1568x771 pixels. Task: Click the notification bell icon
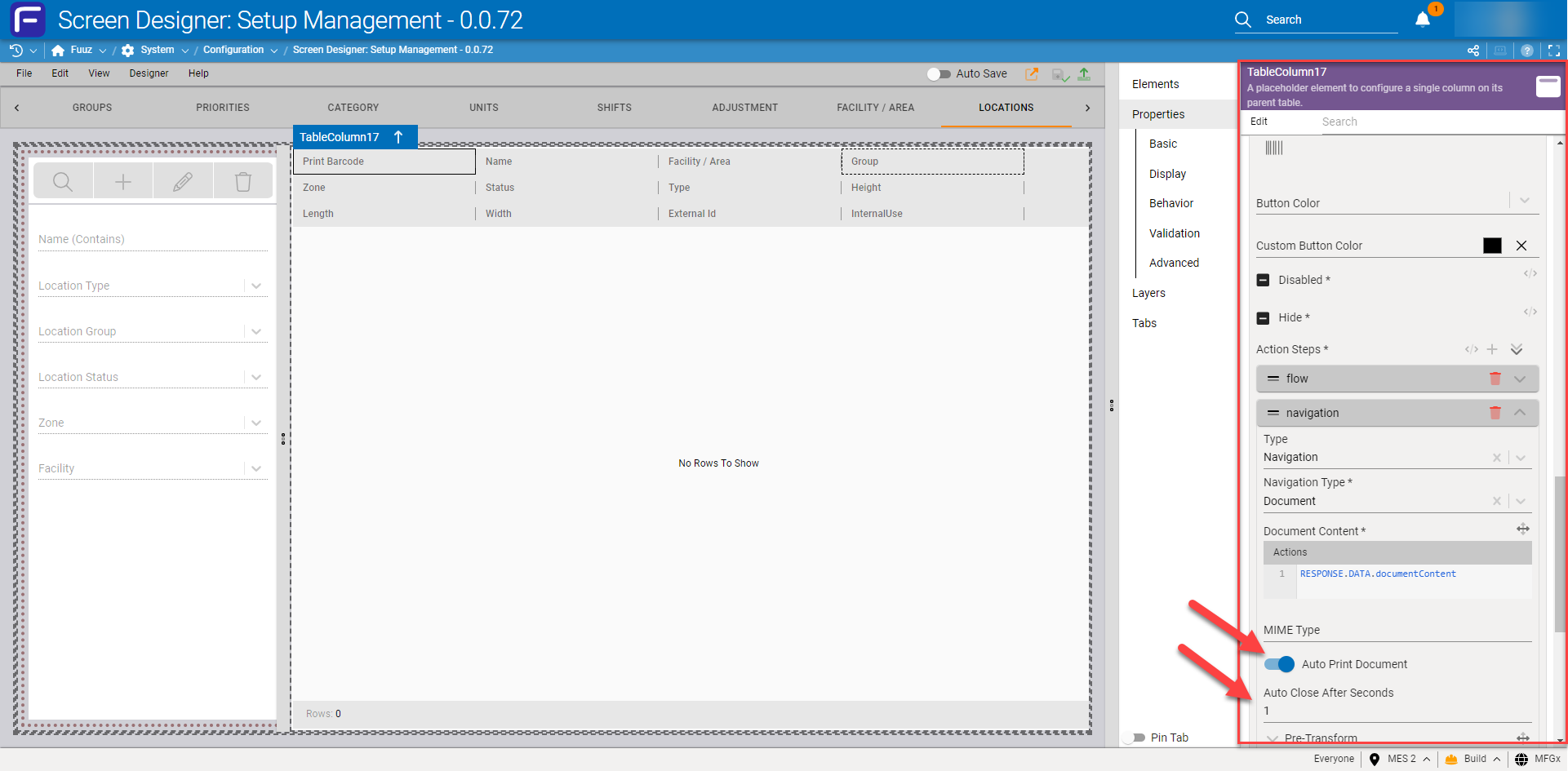[1423, 20]
